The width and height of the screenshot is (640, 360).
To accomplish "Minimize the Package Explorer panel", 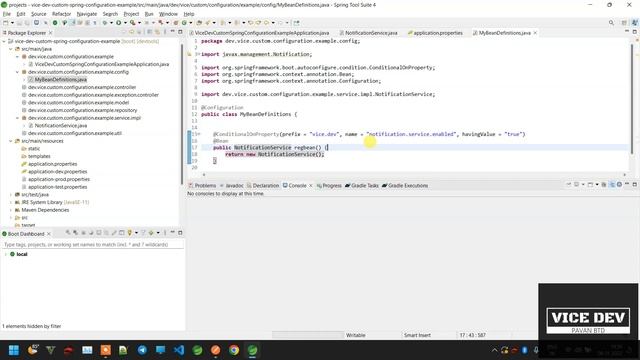I will point(172,31).
